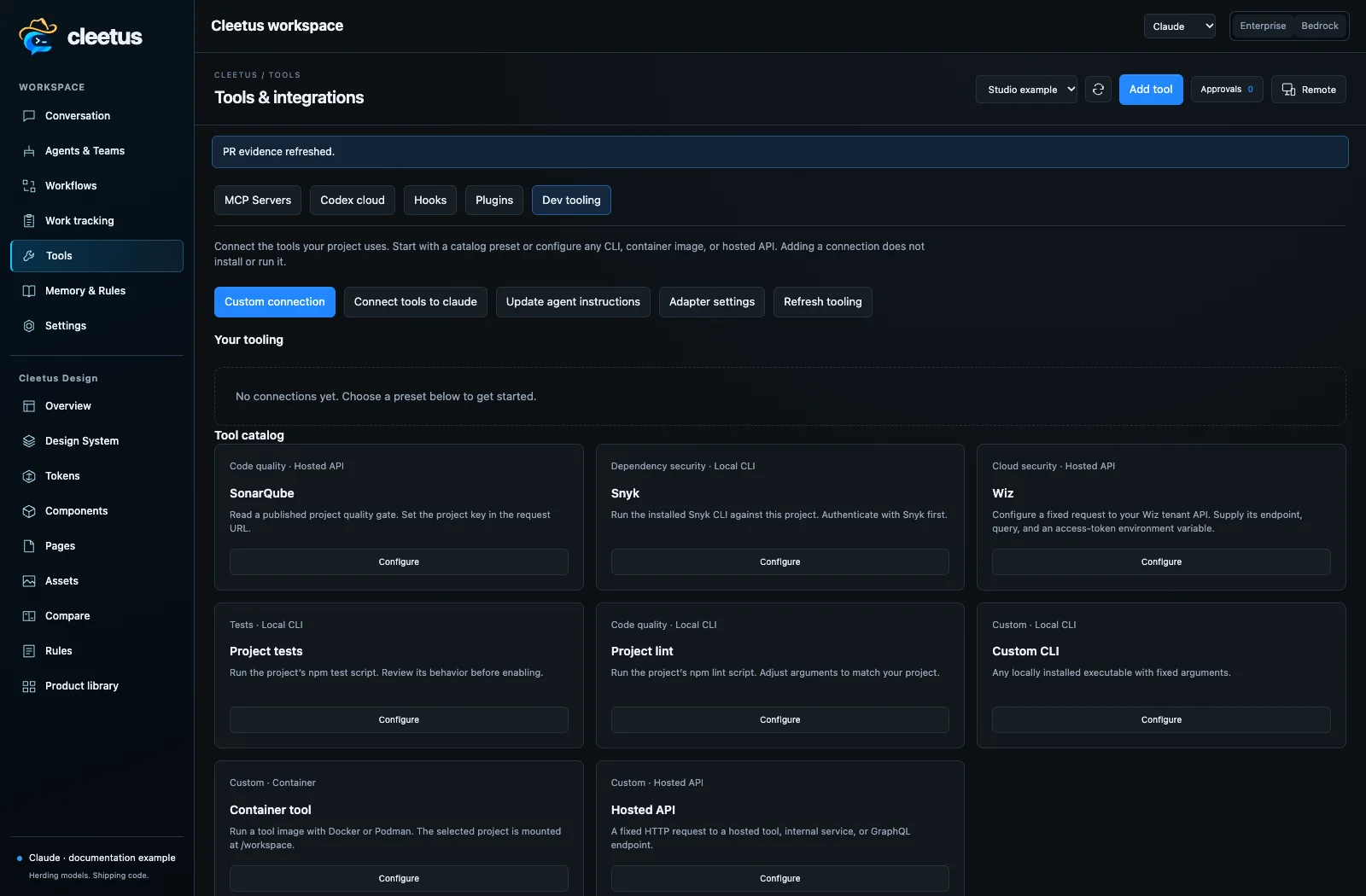The image size is (1366, 896).
Task: Configure the Project lint preset
Action: pyautogui.click(x=780, y=720)
